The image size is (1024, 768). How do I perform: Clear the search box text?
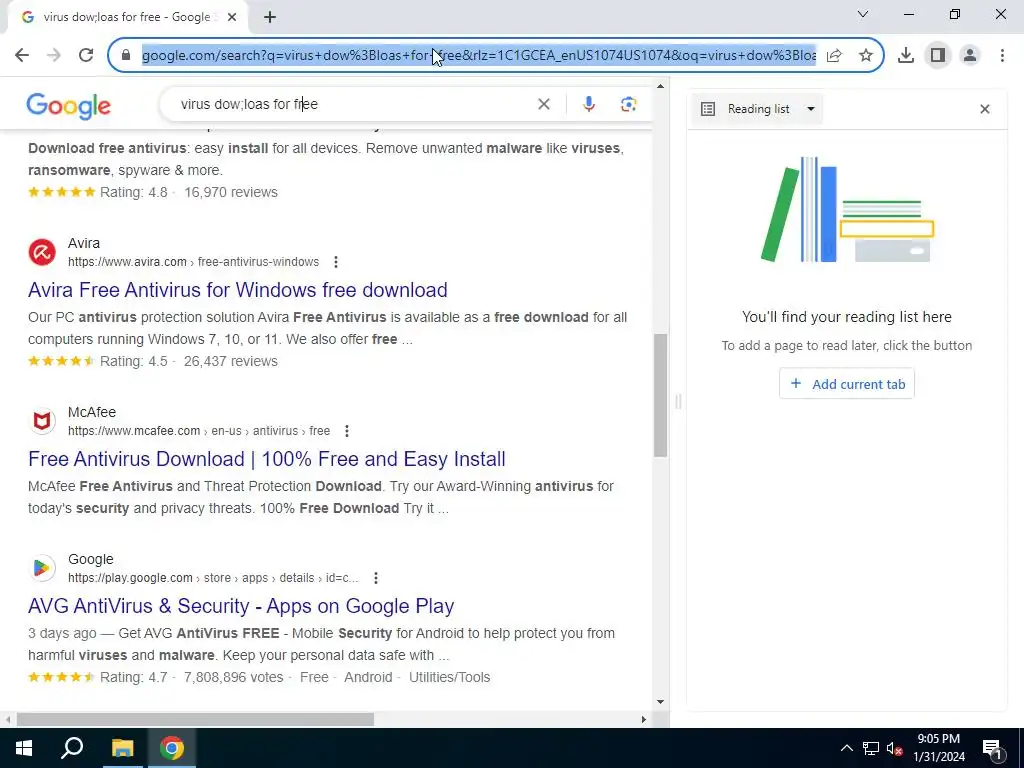543,104
